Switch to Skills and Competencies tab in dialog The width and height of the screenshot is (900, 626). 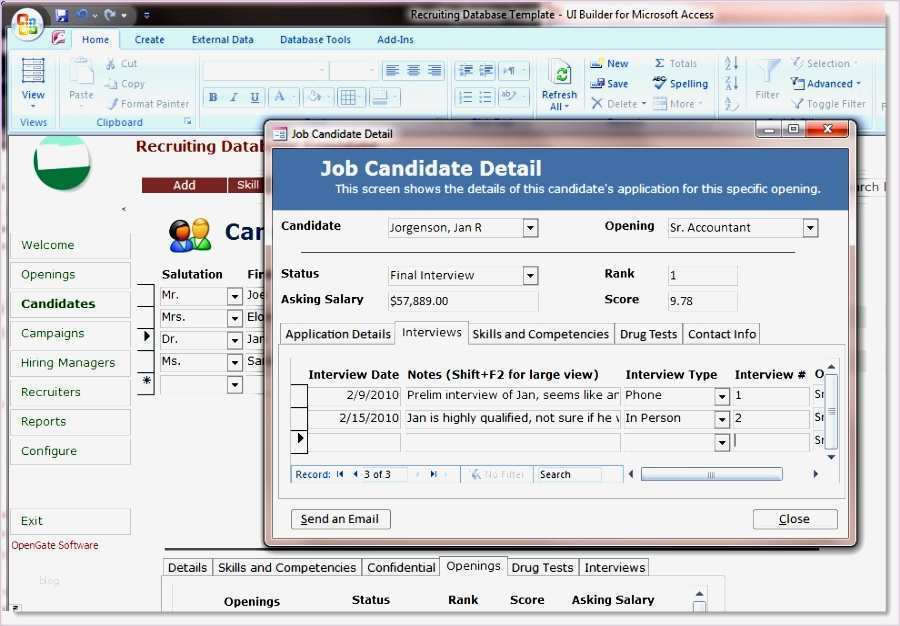(541, 334)
